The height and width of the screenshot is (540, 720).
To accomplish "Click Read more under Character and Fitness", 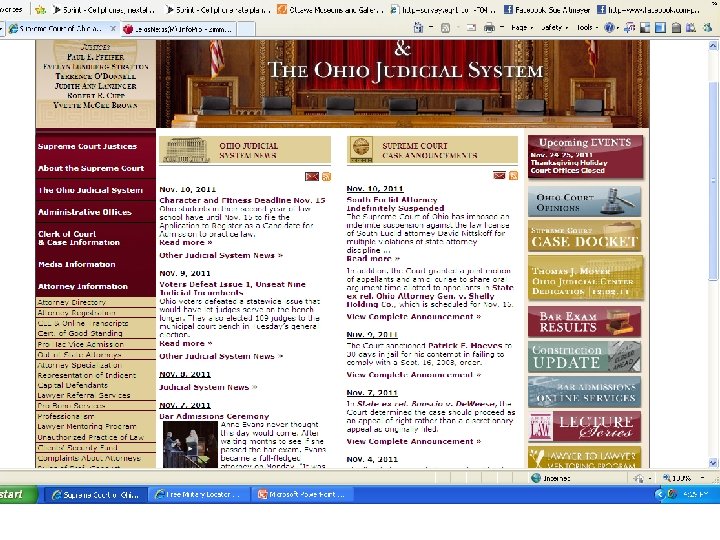I will pyautogui.click(x=186, y=242).
